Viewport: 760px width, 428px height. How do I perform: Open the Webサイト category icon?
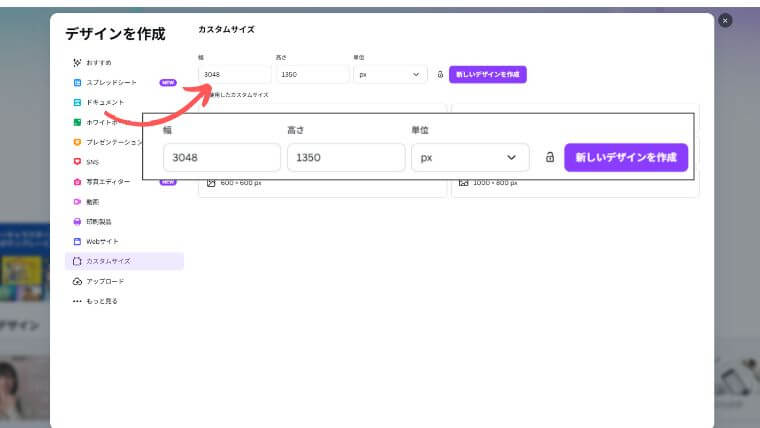[77, 241]
